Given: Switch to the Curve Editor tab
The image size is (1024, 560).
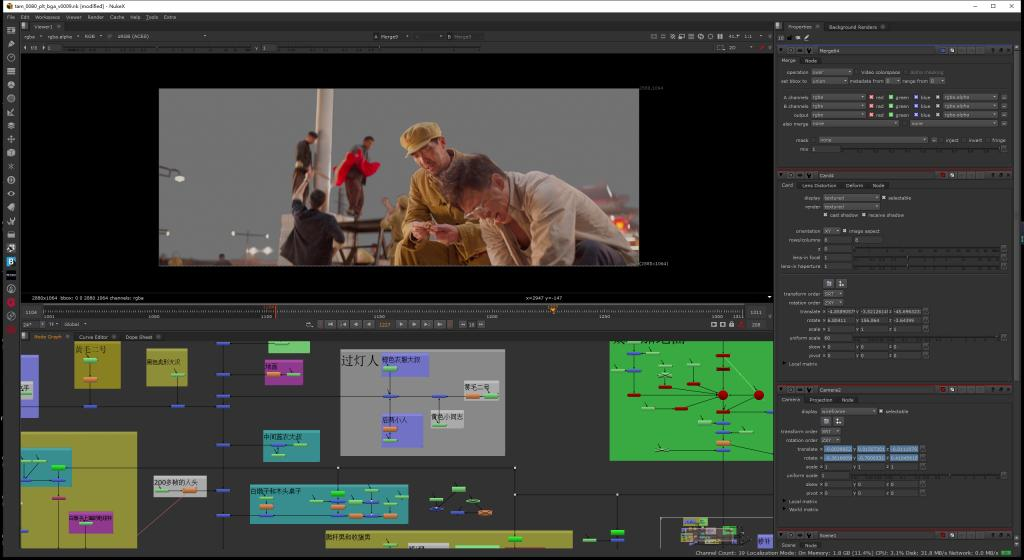Looking at the screenshot, I should pos(93,337).
